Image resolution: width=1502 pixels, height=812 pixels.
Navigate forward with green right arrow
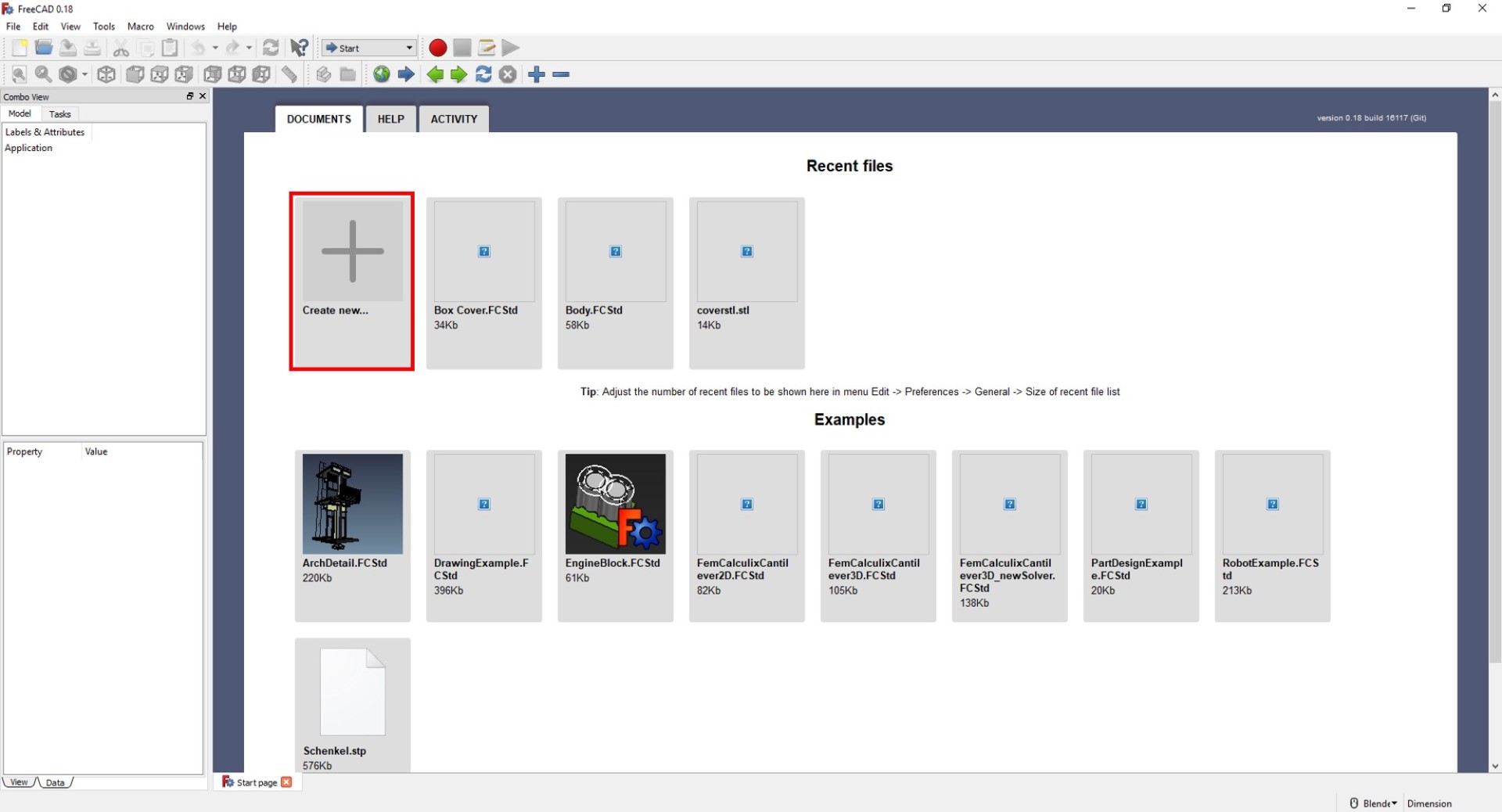click(x=459, y=74)
